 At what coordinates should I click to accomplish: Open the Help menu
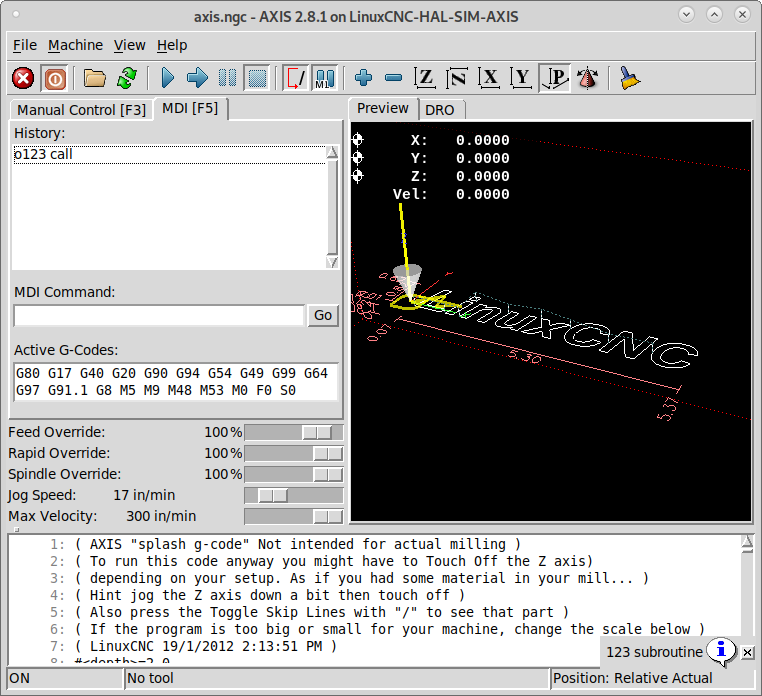[x=172, y=45]
